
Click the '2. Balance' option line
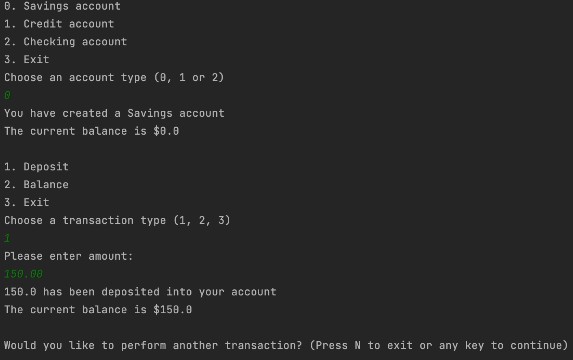coord(36,185)
